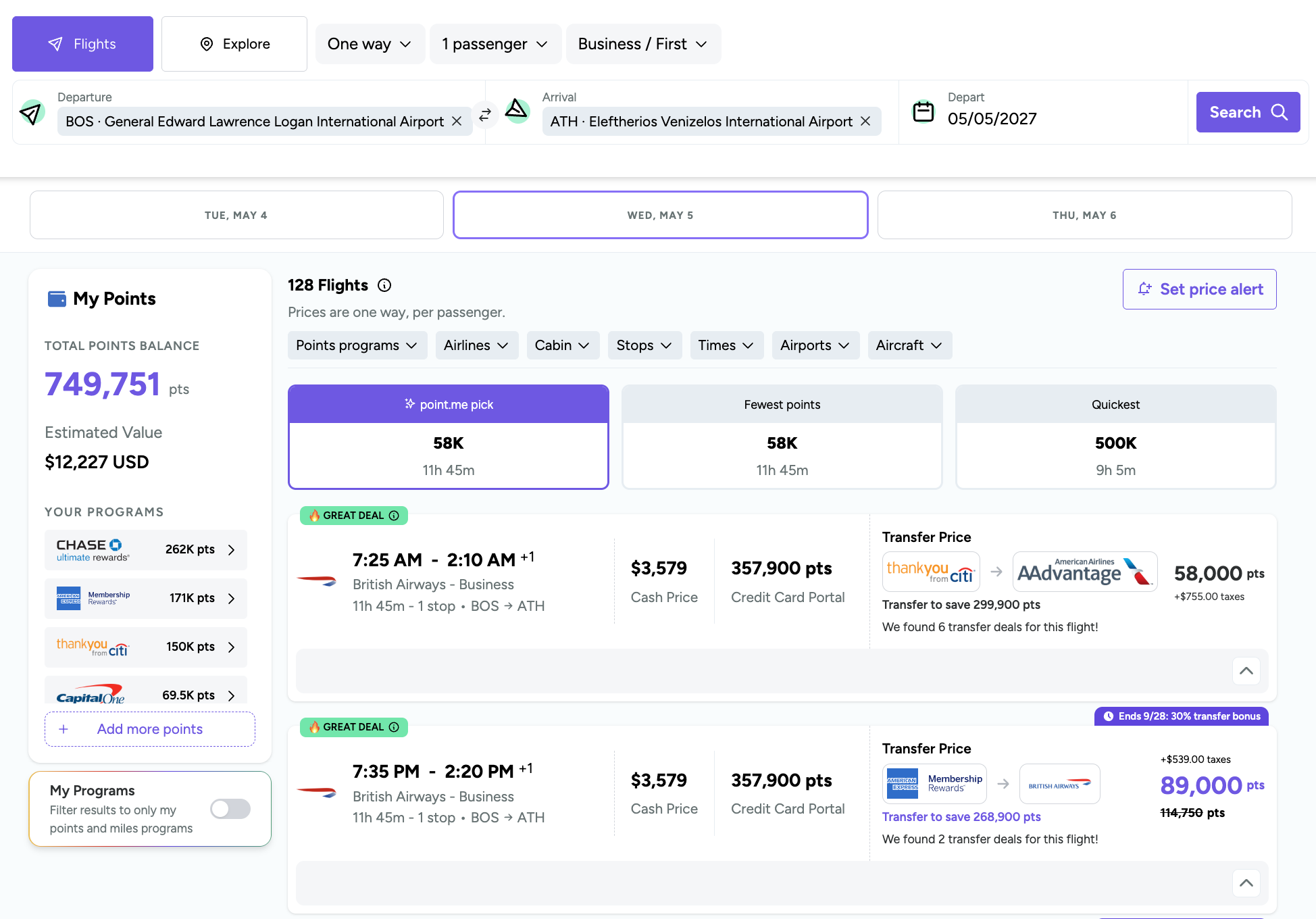The height and width of the screenshot is (919, 1316).
Task: Click Transfer to save 268,900 pts link
Action: pos(961,817)
